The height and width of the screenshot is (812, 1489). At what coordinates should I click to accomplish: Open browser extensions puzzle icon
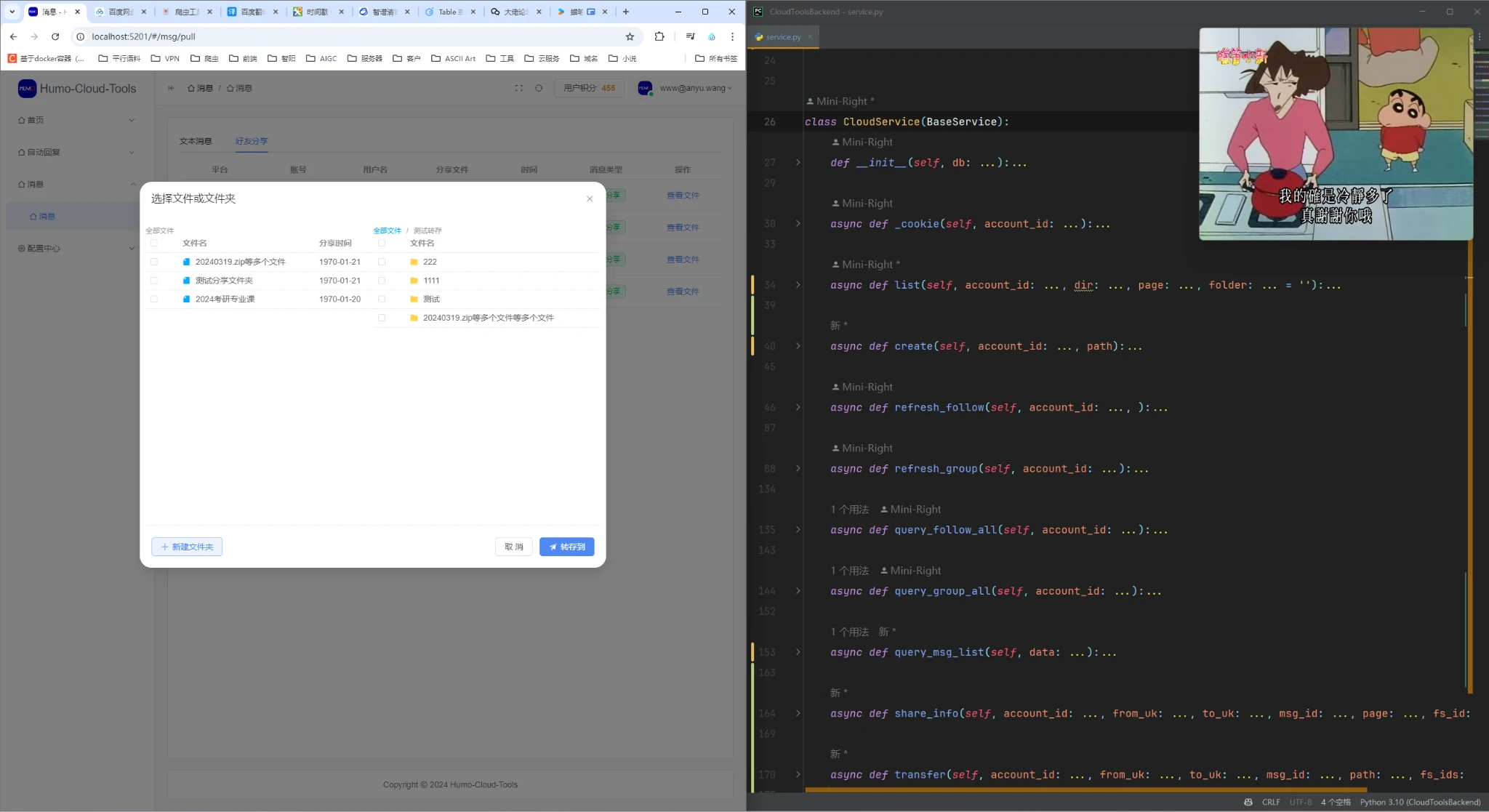click(x=659, y=36)
